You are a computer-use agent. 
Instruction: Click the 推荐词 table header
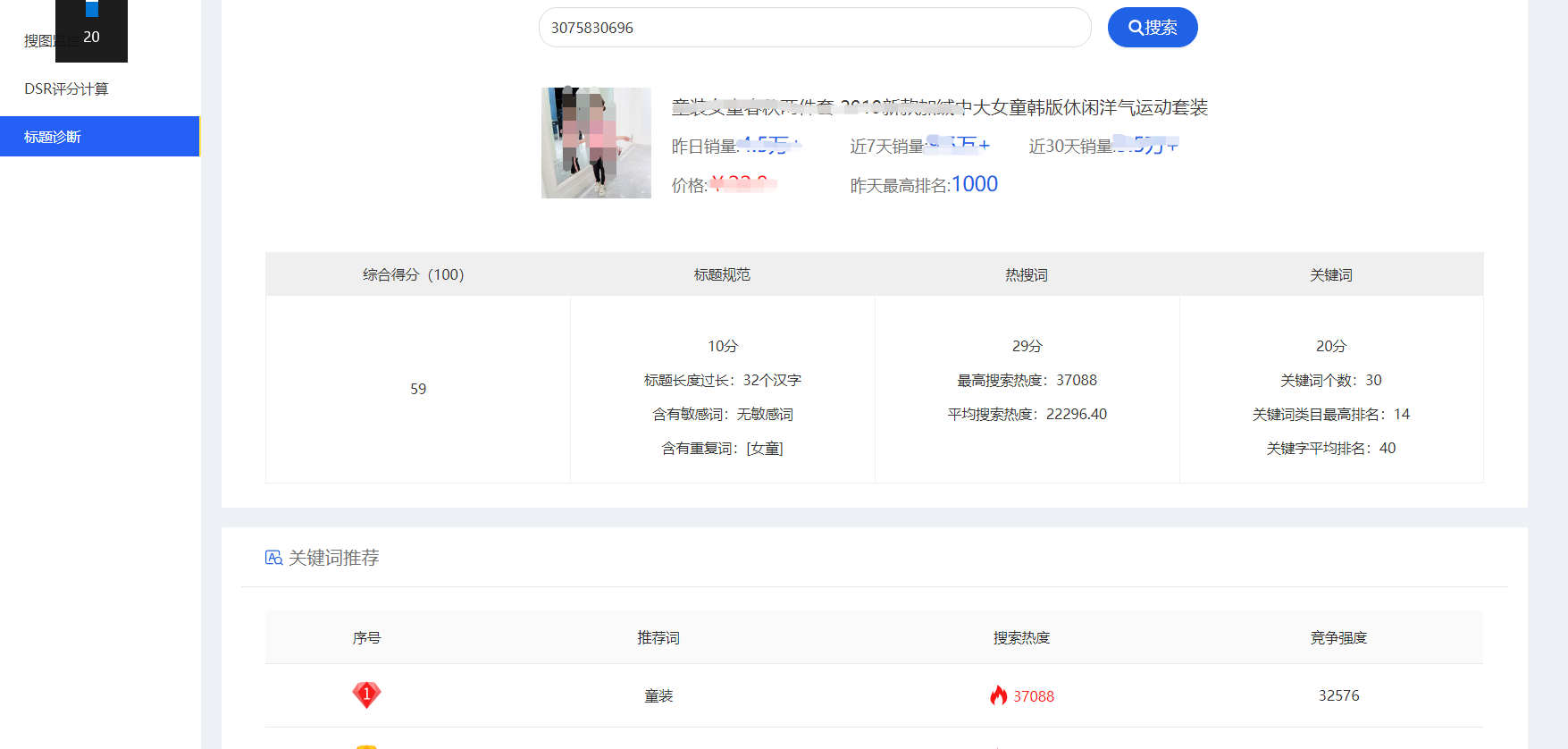click(658, 637)
